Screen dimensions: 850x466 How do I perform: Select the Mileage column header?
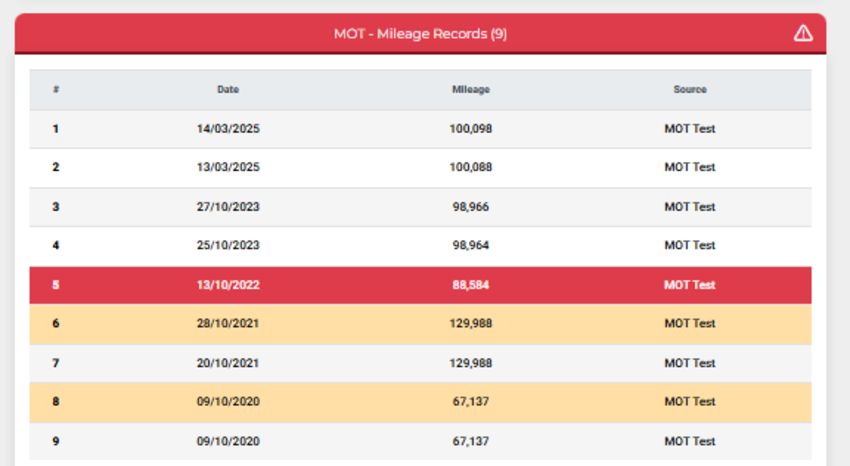tap(471, 89)
